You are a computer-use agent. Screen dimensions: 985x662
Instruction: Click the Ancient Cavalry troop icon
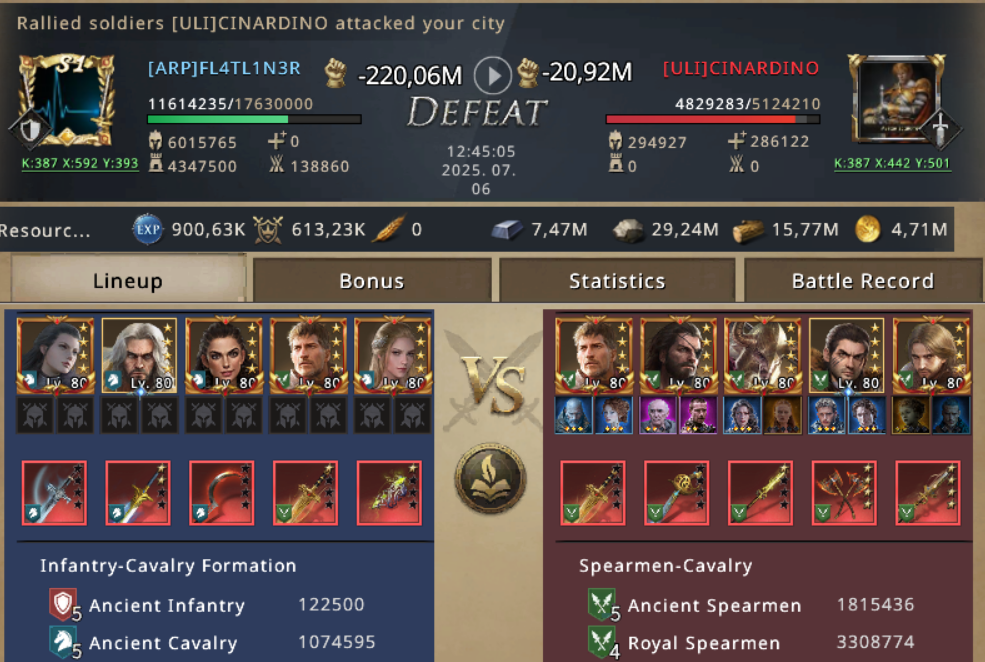click(x=62, y=642)
